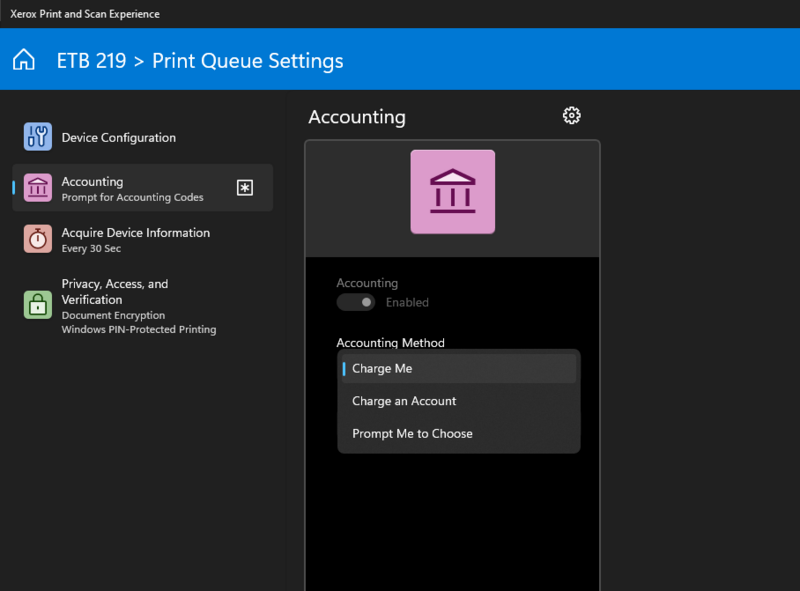The width and height of the screenshot is (800, 591).
Task: Select Acquire Device Information label text
Action: [135, 233]
